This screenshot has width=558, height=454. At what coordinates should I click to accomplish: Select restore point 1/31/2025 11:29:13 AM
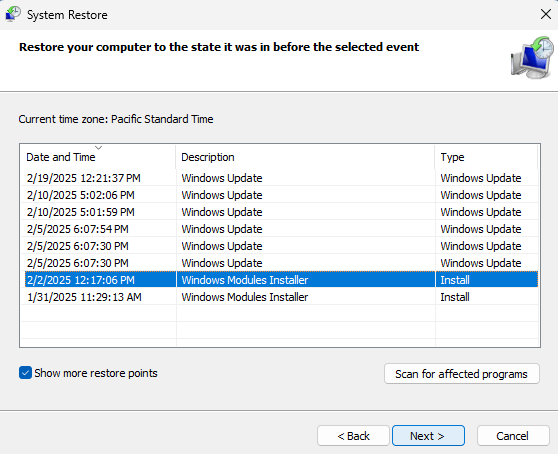(279, 297)
